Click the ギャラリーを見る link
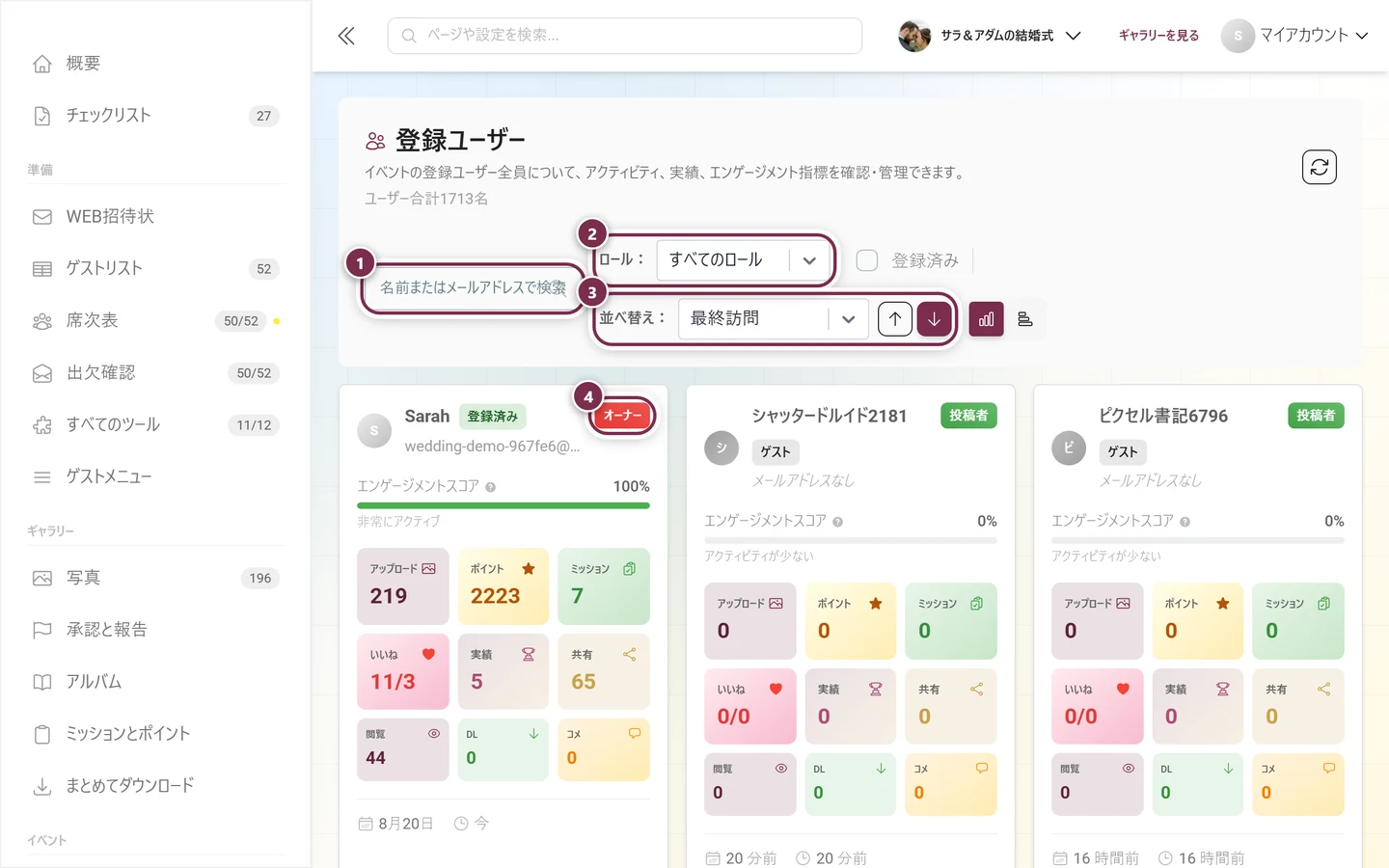 [x=1158, y=36]
